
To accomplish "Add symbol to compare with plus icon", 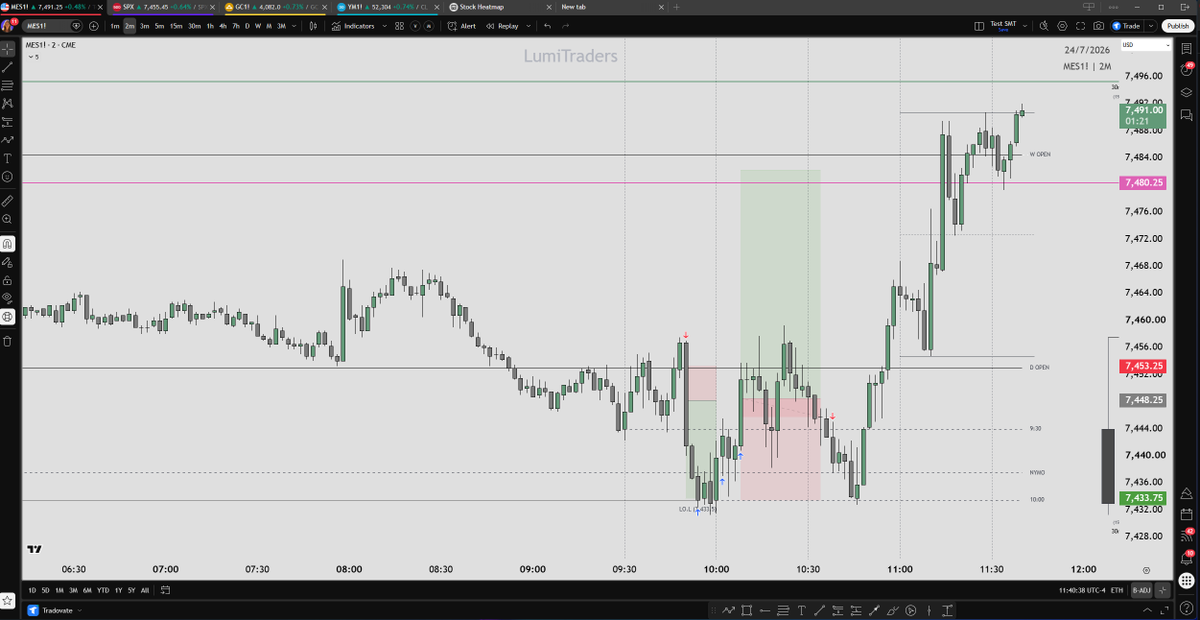I will point(94,26).
